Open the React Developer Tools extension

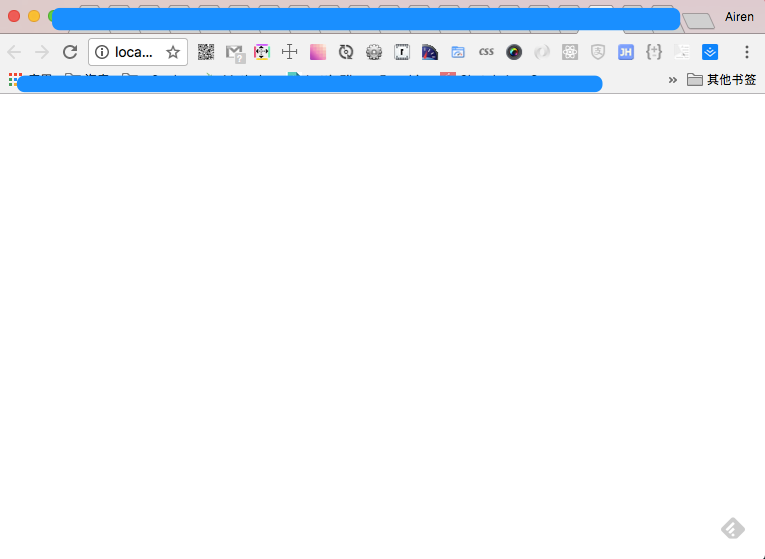570,52
